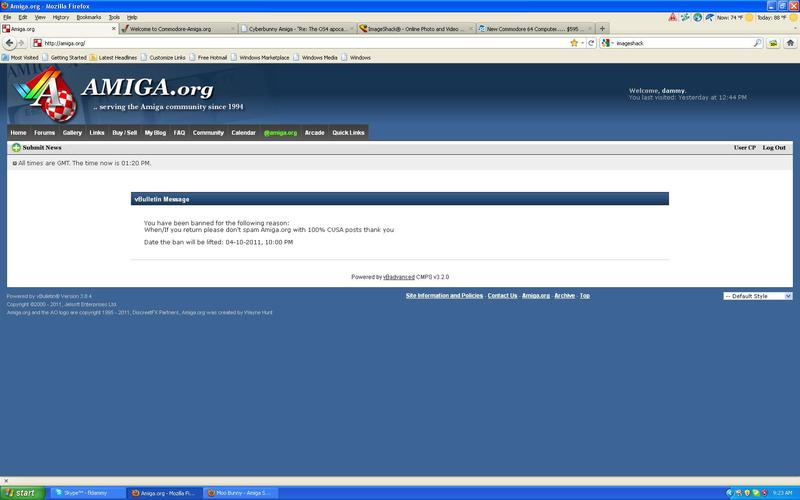Open URL history dropdown arrow beside star
Image resolution: width=800 pixels, height=500 pixels.
pos(583,43)
